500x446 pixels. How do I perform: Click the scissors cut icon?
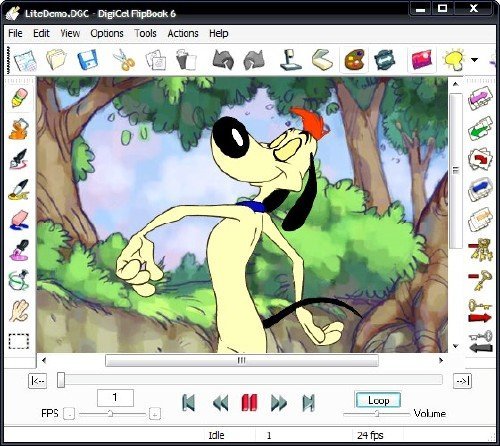point(124,60)
